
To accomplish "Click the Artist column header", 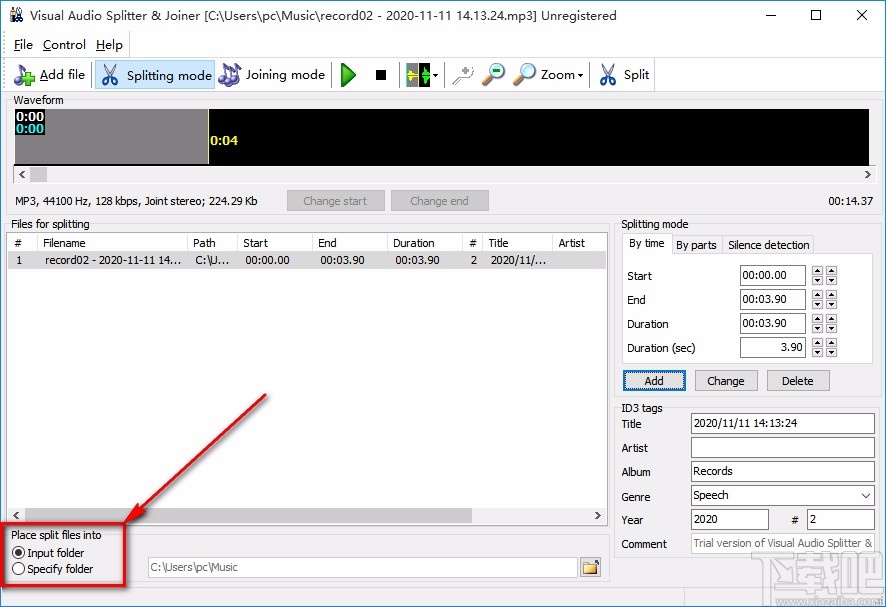I will pyautogui.click(x=579, y=243).
